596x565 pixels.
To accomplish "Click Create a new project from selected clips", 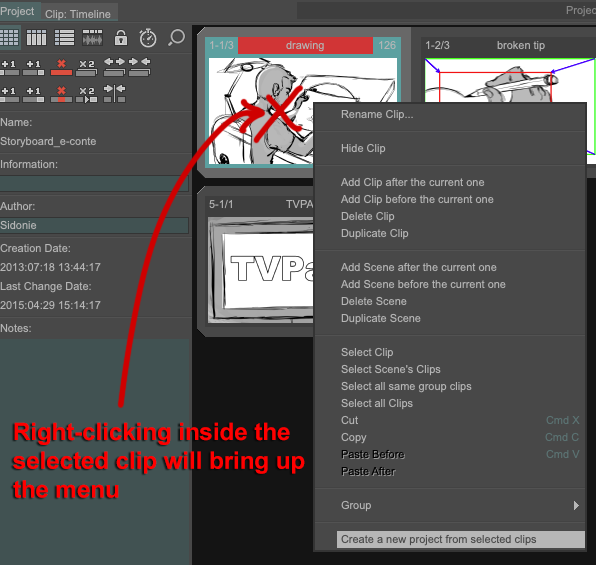I will point(460,539).
